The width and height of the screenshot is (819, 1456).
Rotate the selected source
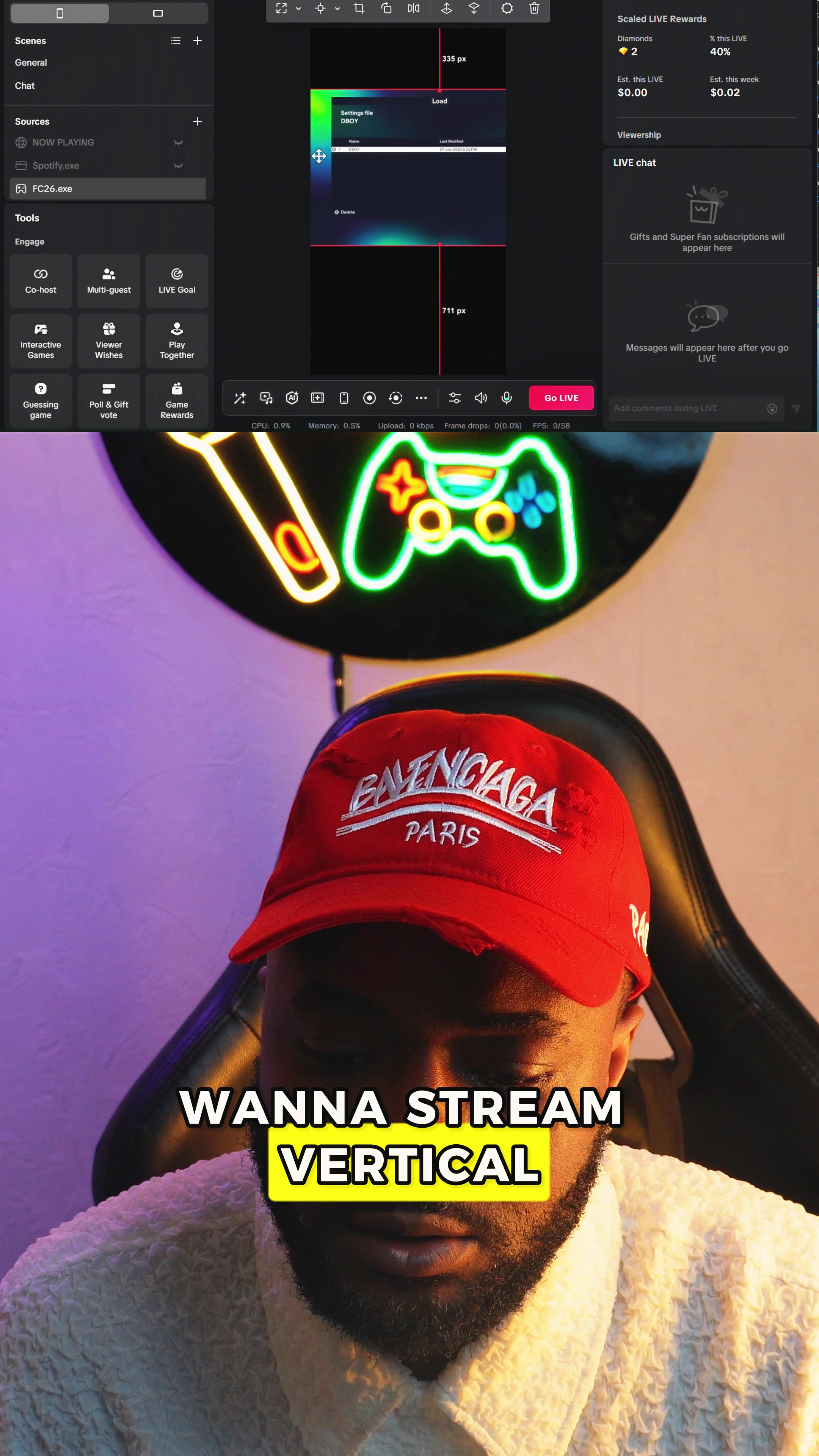(387, 8)
